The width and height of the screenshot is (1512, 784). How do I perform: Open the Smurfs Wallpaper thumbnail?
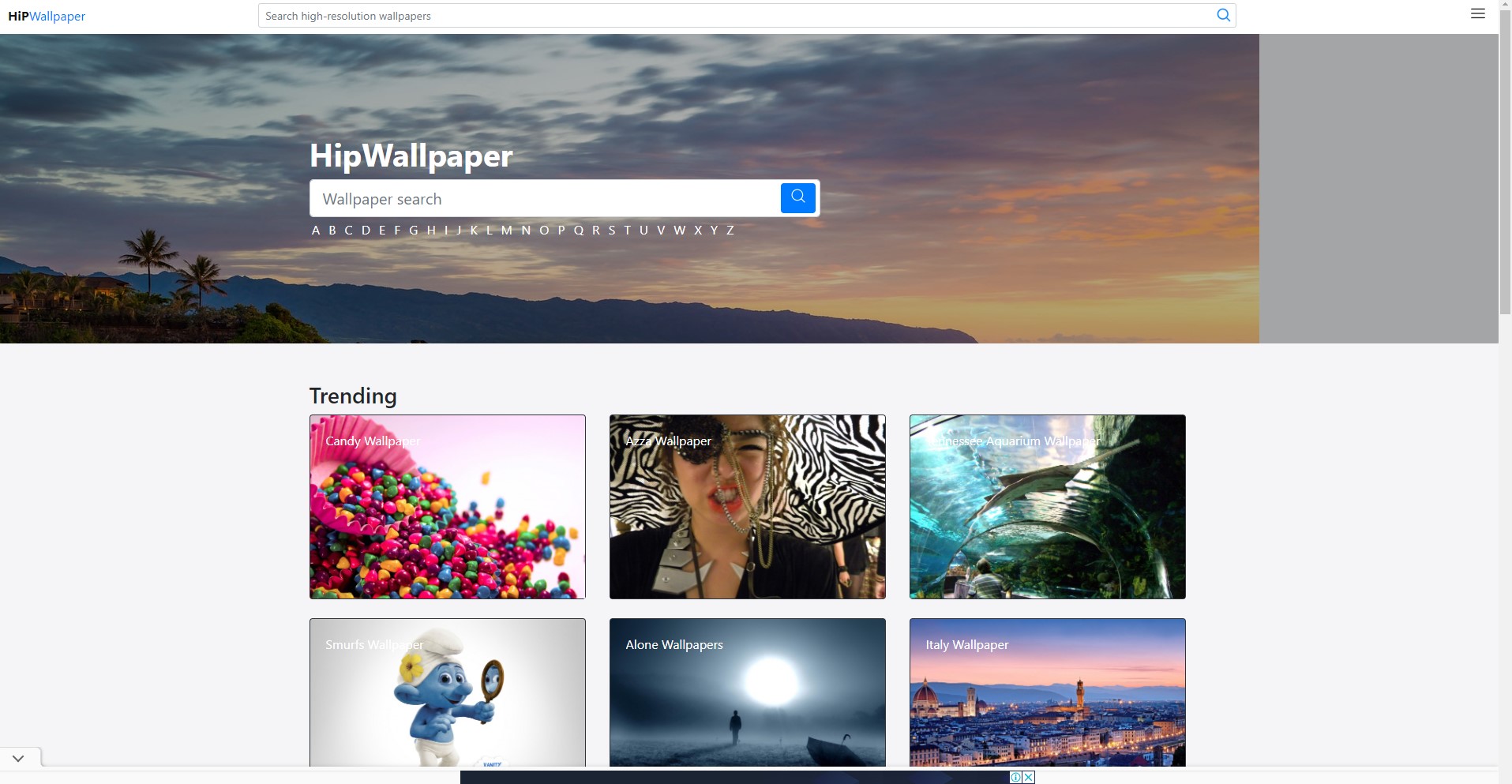click(x=448, y=692)
